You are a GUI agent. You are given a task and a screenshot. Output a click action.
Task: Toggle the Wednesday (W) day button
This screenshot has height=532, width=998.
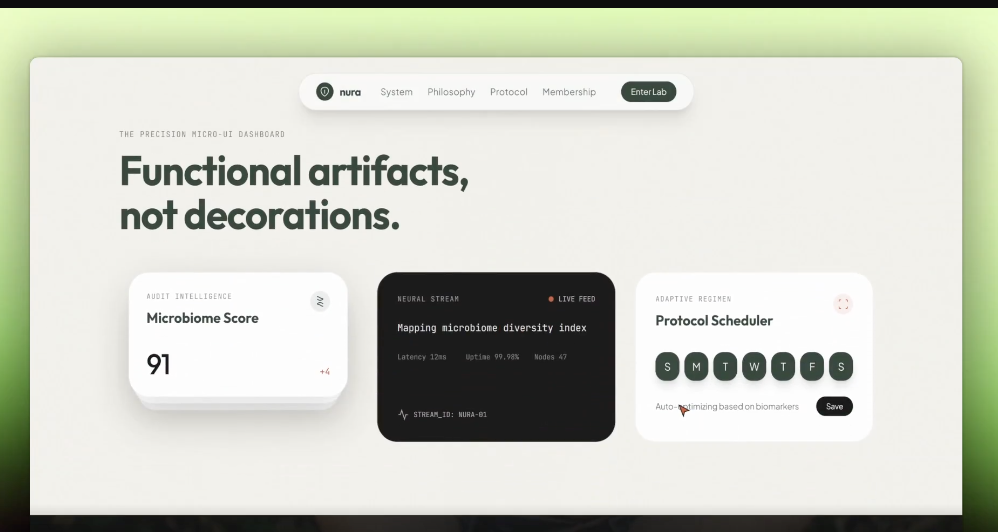(754, 367)
